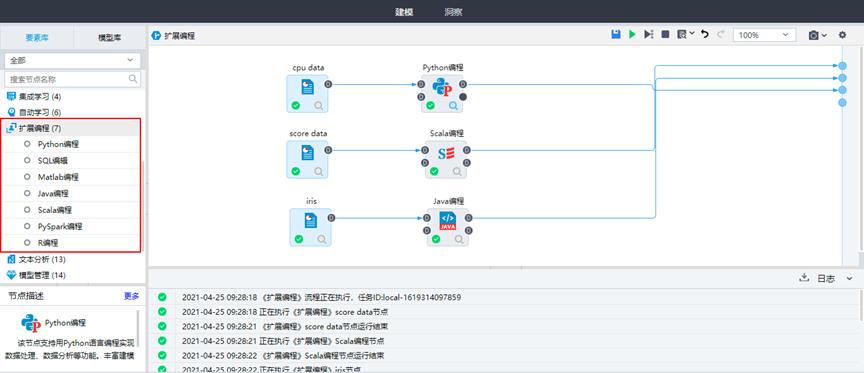Run step-by-step with the play-to-node icon
864x373 pixels.
(649, 35)
